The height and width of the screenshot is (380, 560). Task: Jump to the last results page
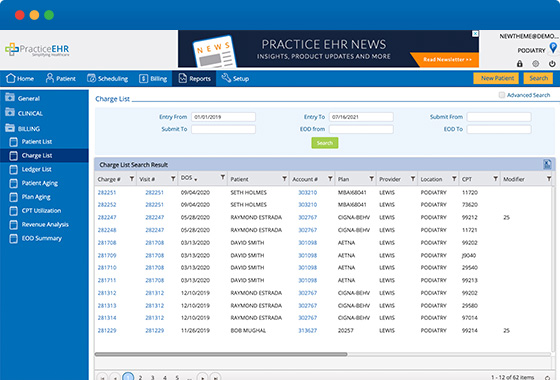(215, 377)
